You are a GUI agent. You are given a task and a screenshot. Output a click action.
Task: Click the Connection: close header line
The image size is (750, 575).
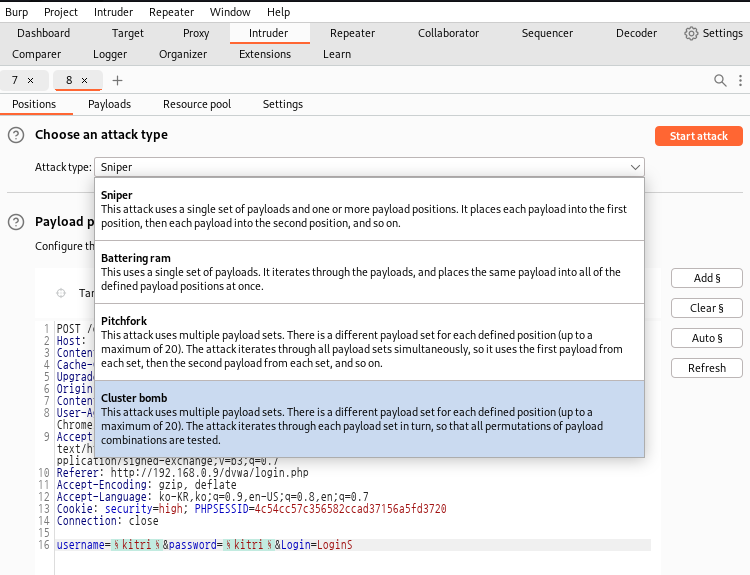click(x=107, y=521)
